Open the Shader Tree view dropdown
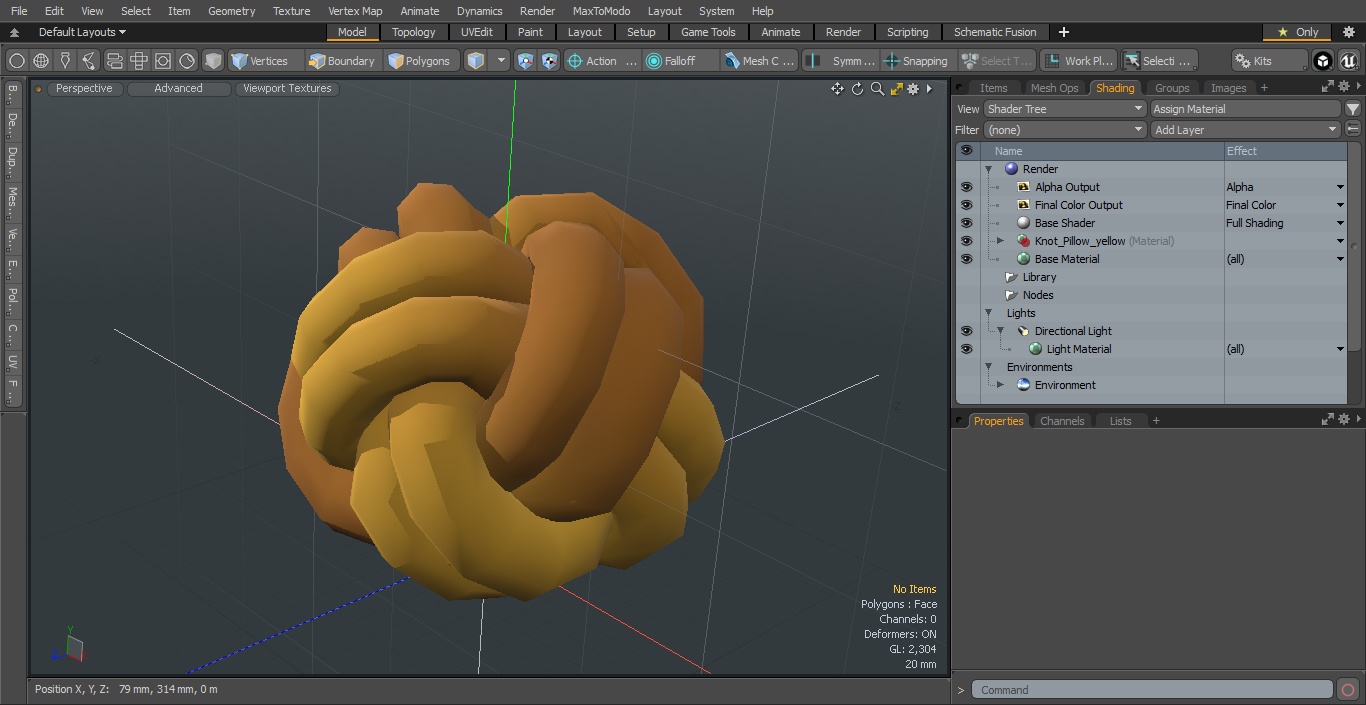1366x705 pixels. 1065,109
